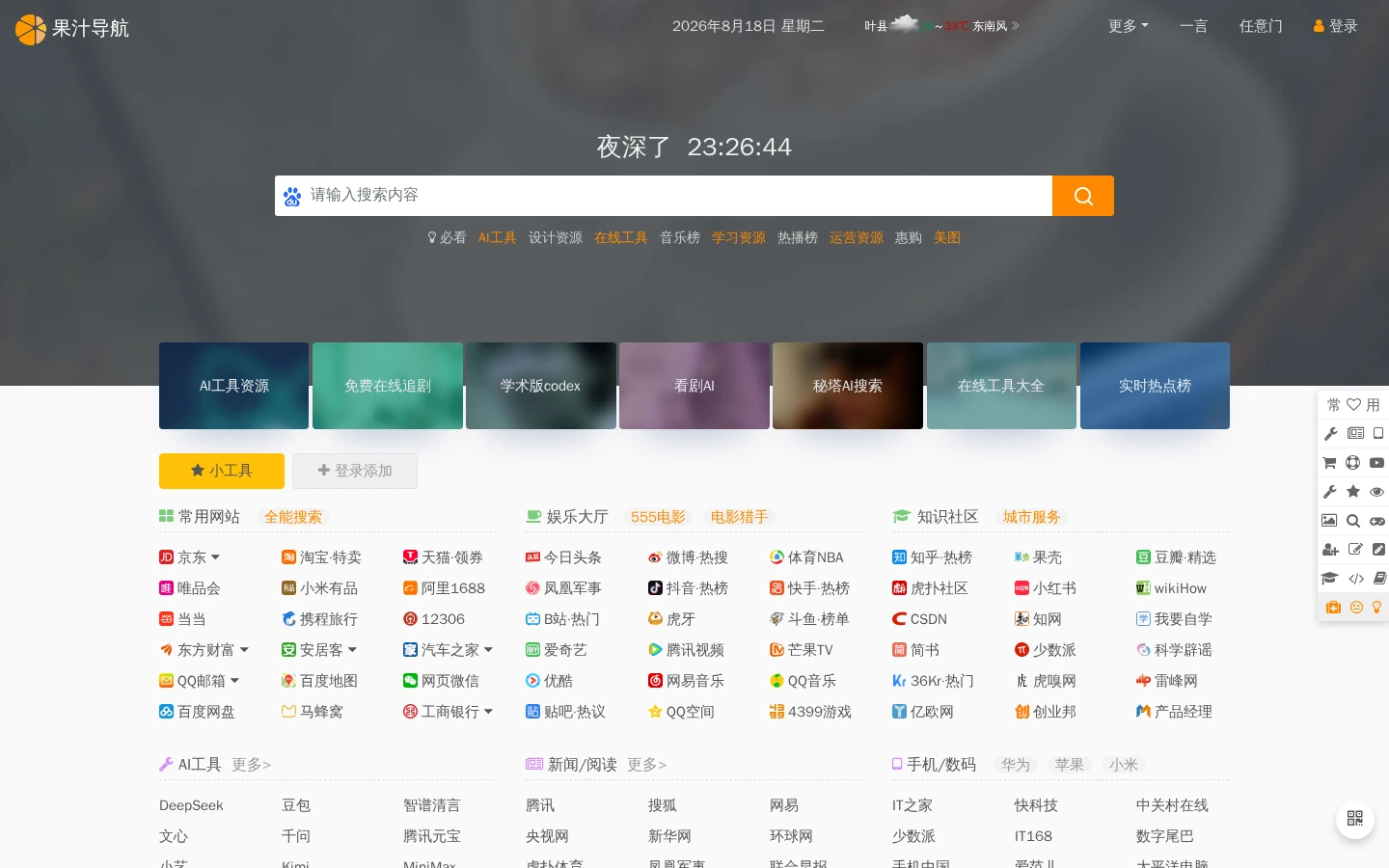Screen dimensions: 1389x868
Task: Open the gamepad icon in the side panel
Action: (x=1377, y=521)
